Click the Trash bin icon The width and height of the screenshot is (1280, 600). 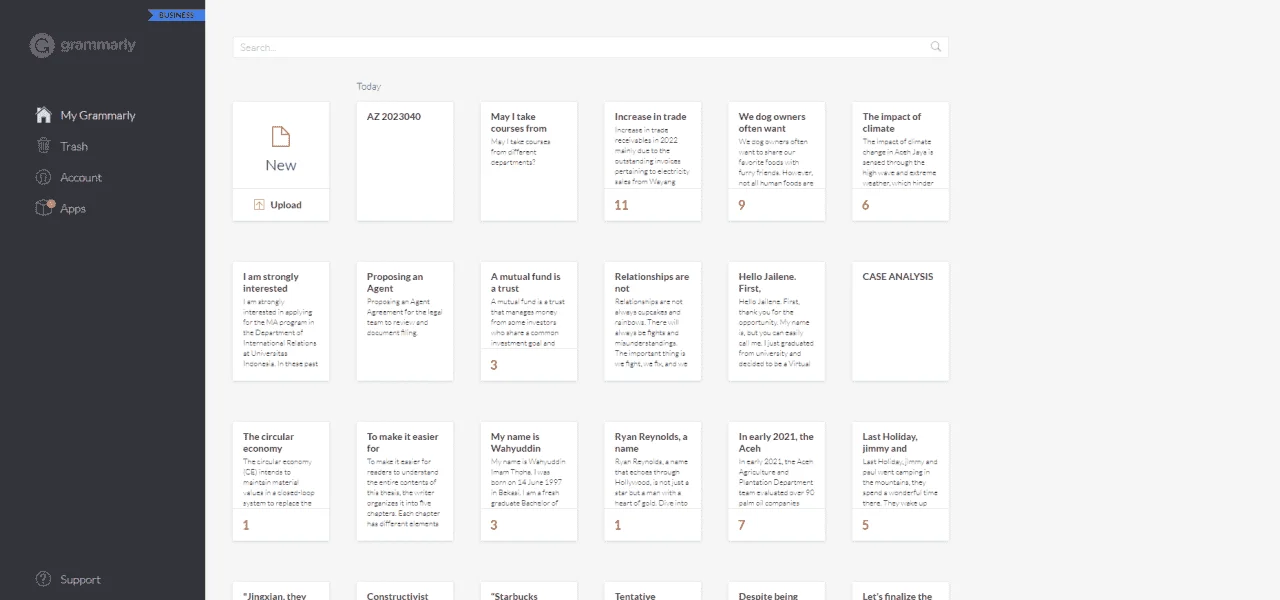[43, 146]
